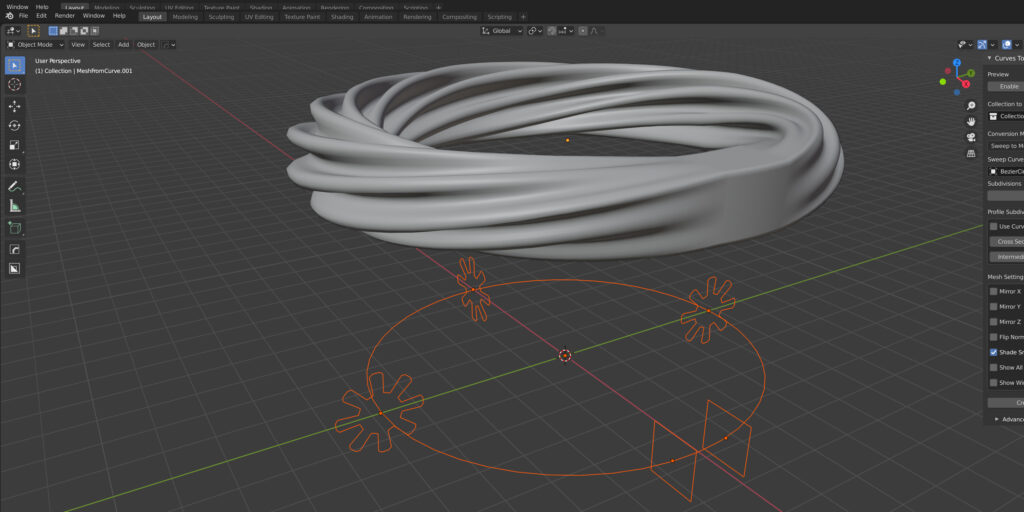This screenshot has height=512, width=1024.
Task: Select the Cursor tool
Action: click(14, 84)
